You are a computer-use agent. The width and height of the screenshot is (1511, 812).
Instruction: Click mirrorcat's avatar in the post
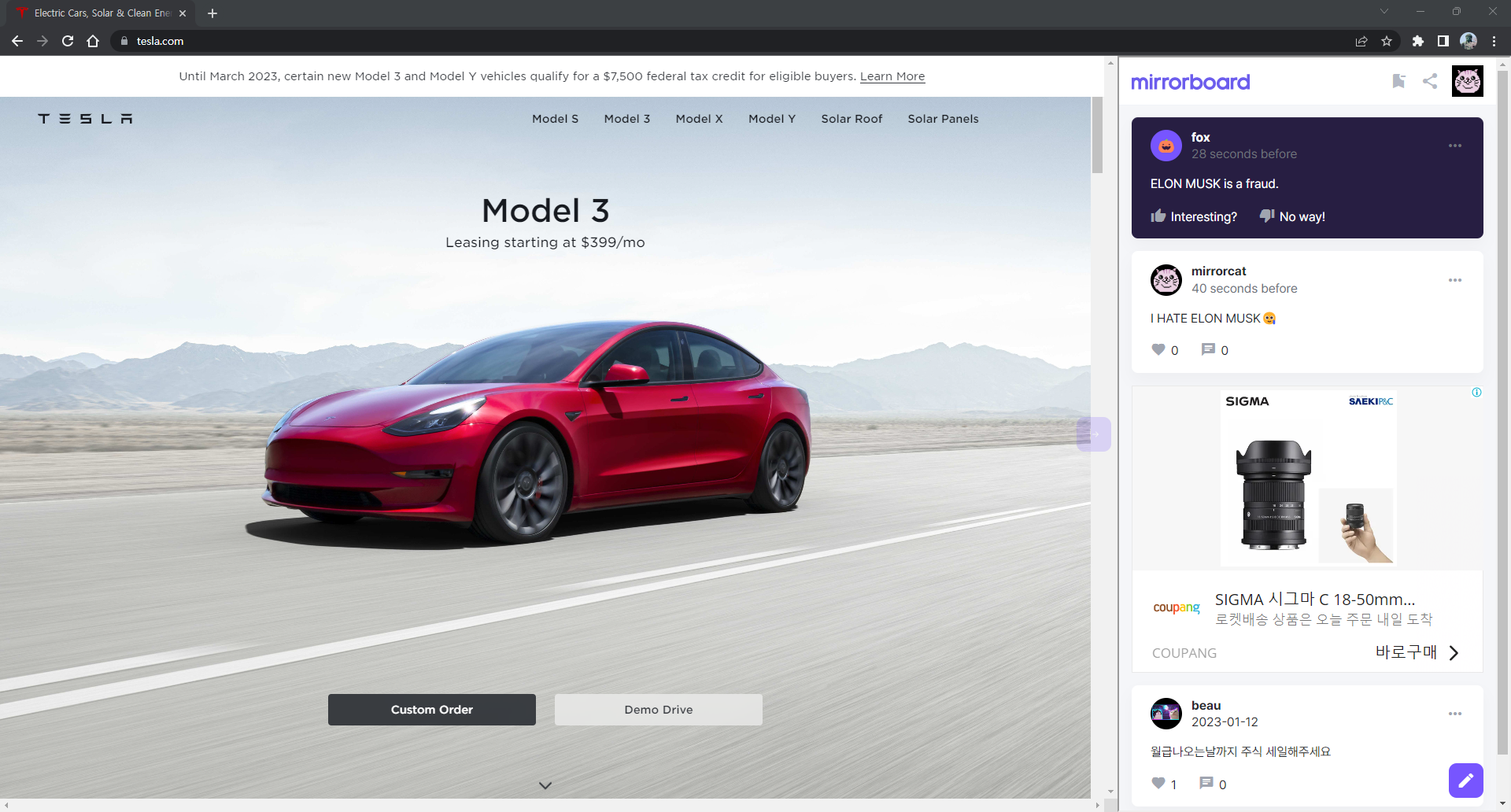pyautogui.click(x=1166, y=280)
